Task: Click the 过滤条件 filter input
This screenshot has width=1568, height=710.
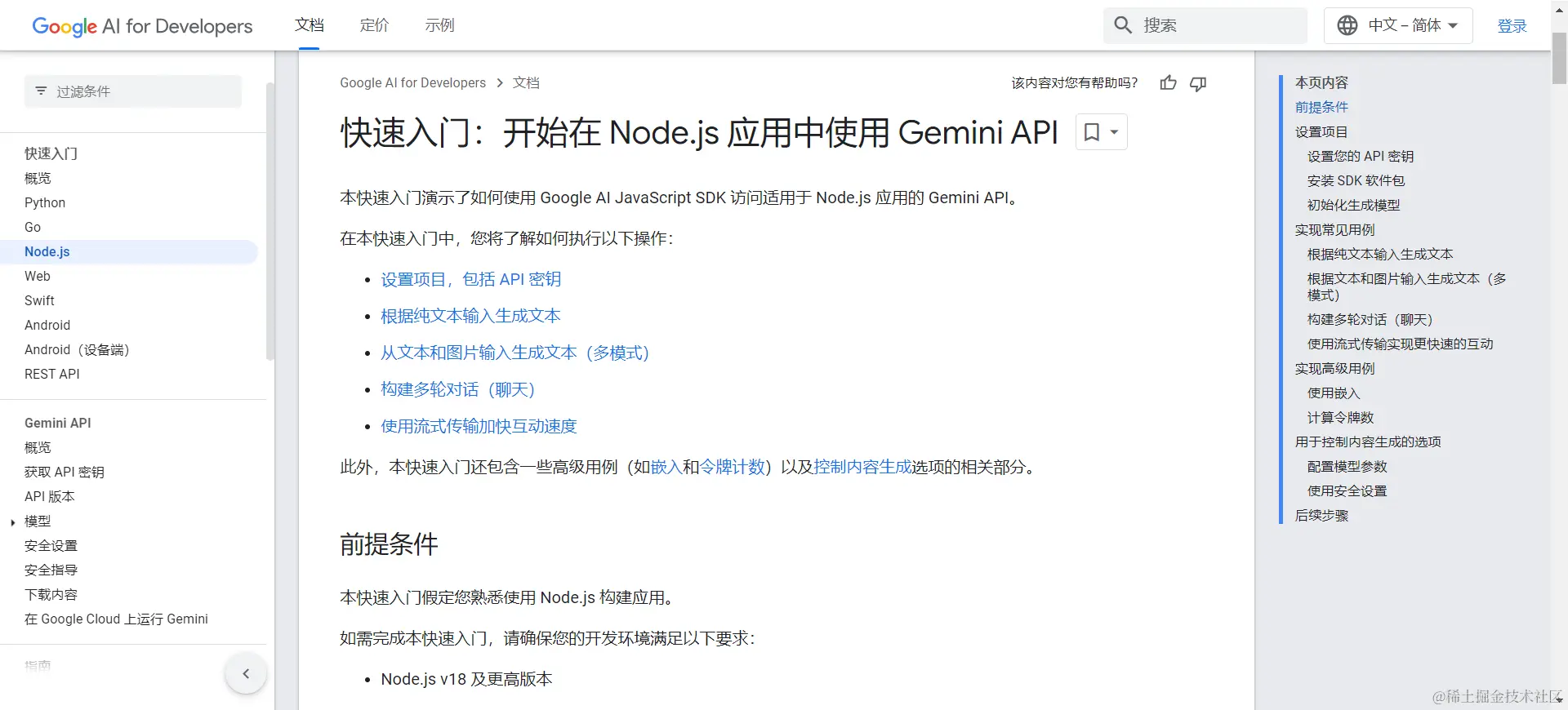Action: coord(133,91)
